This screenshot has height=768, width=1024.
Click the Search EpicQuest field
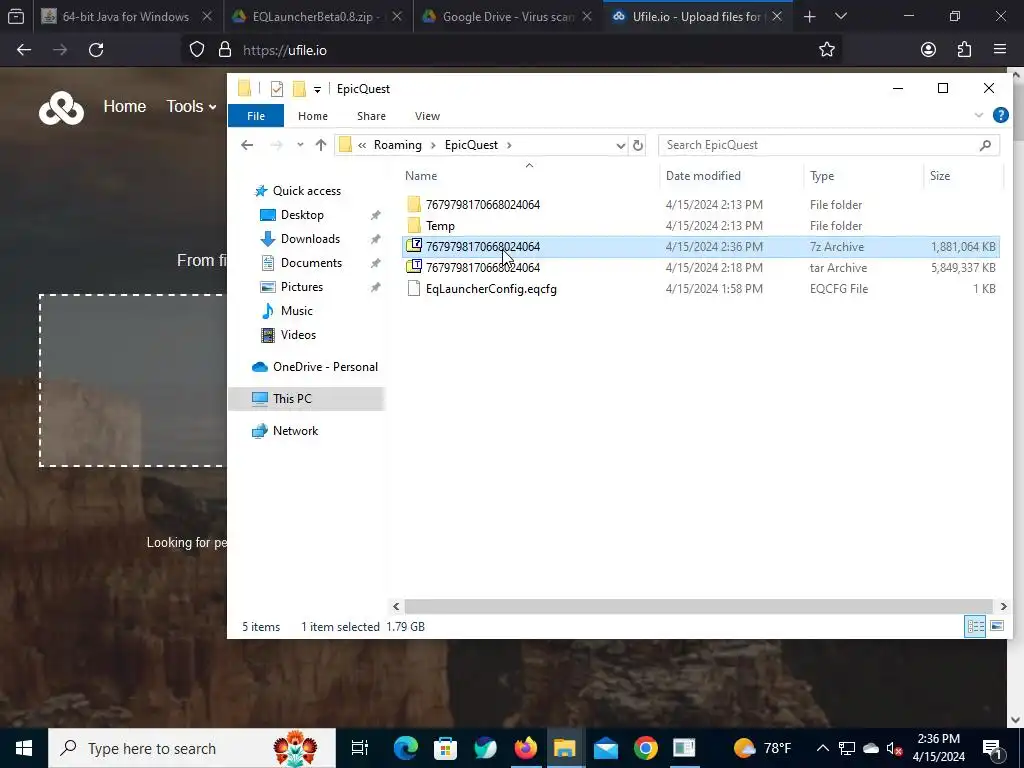829,145
